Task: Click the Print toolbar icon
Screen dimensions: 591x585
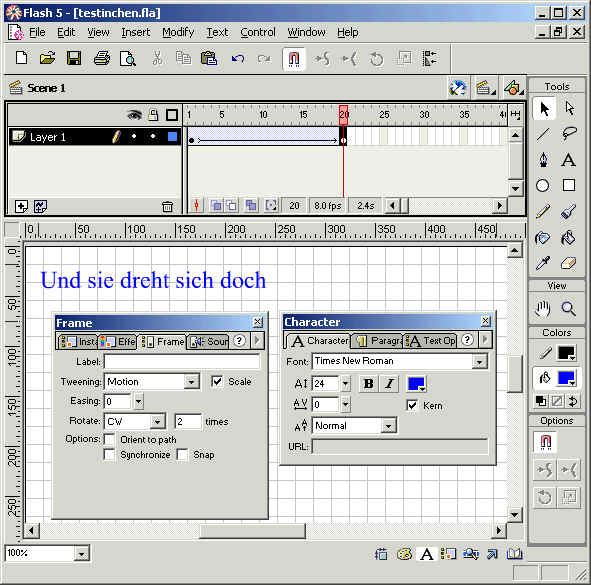Action: [x=102, y=58]
